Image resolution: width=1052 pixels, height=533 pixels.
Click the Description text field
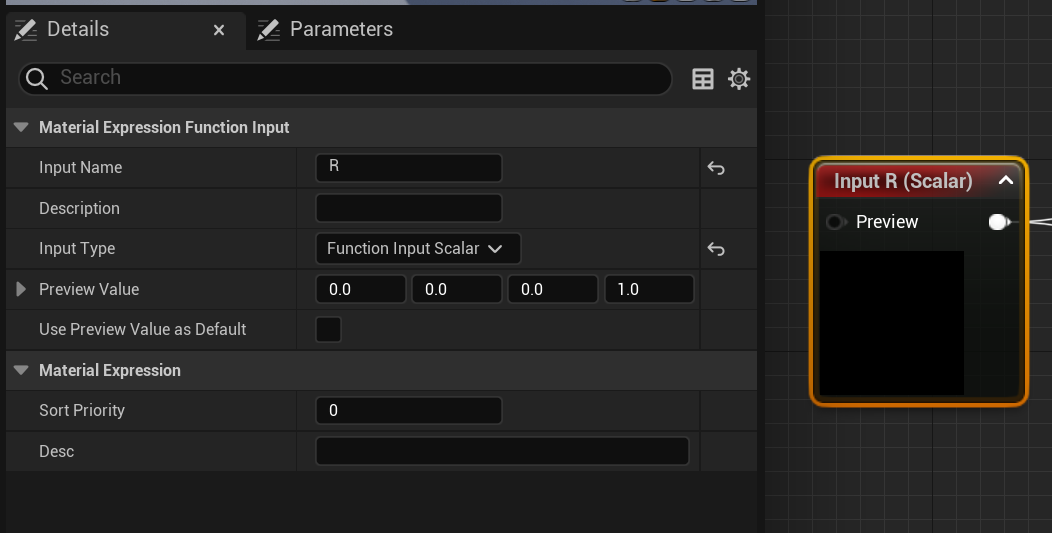pos(409,208)
